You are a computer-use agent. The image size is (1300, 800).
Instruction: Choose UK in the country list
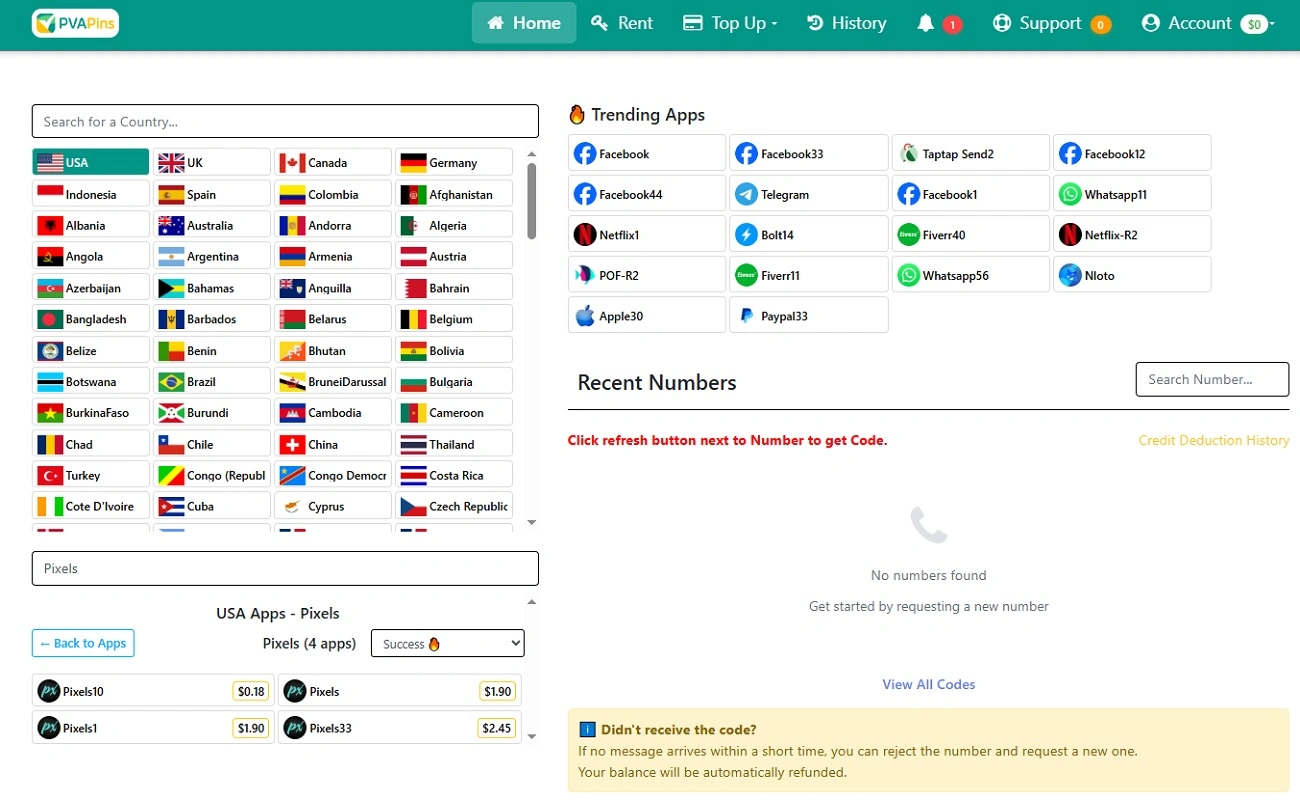[x=212, y=162]
